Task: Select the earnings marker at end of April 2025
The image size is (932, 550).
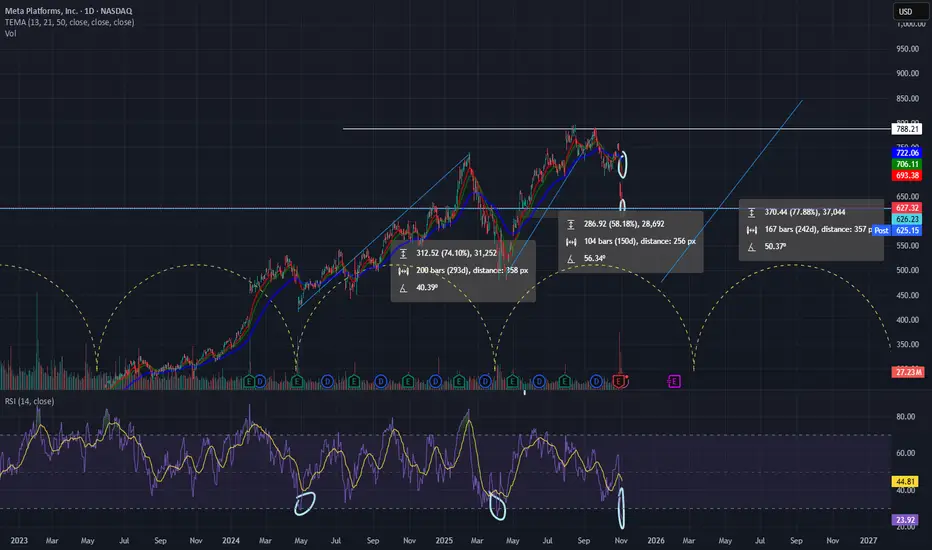Action: (x=512, y=381)
